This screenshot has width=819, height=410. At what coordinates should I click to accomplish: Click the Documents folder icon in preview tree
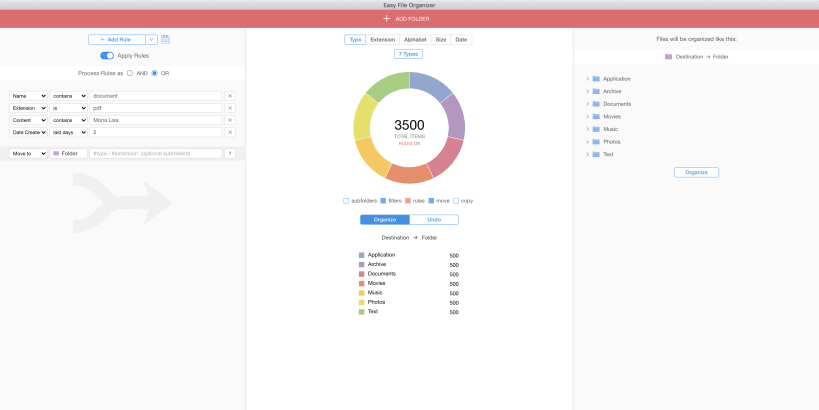pyautogui.click(x=596, y=104)
